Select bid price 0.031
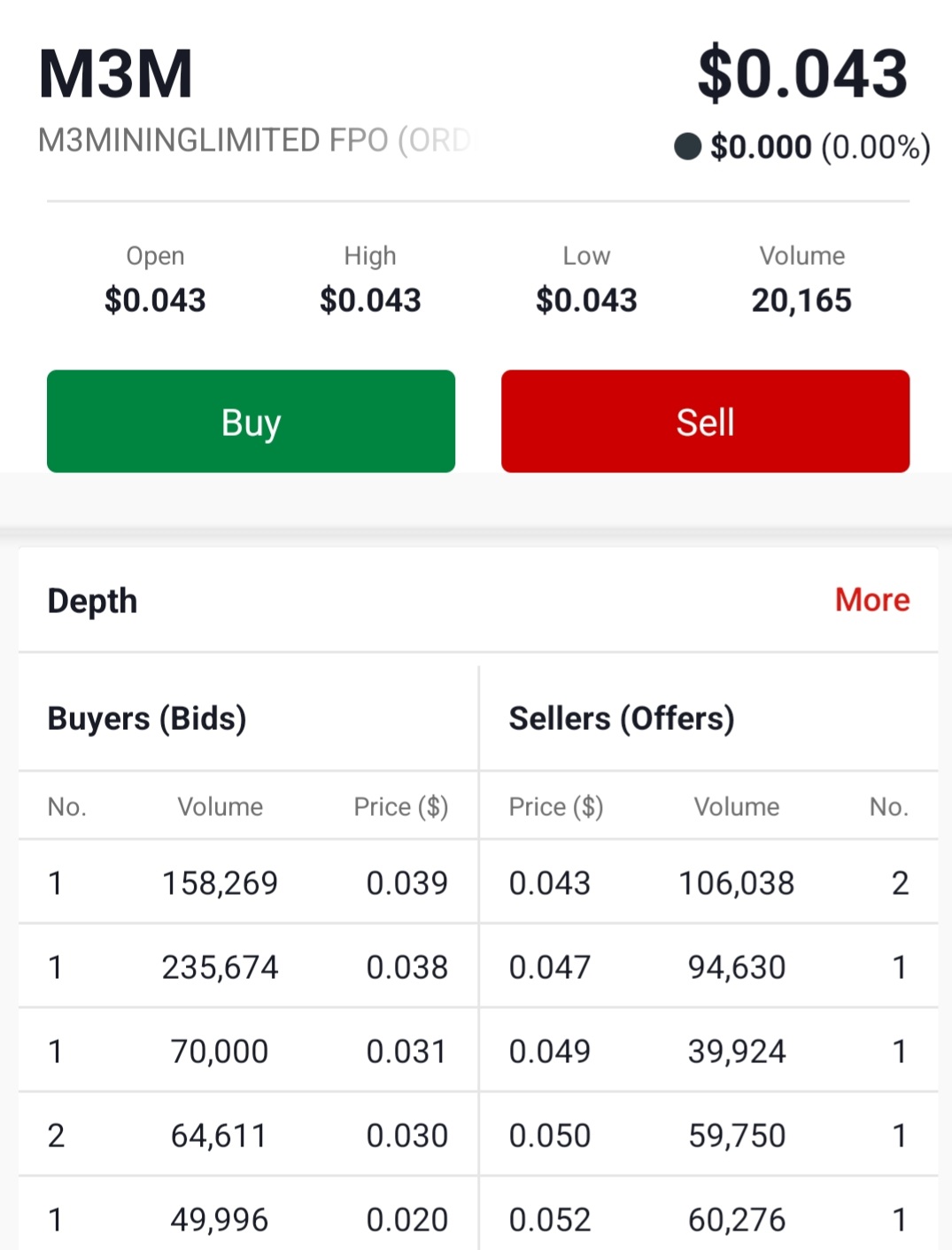The width and height of the screenshot is (952, 1250). click(x=407, y=1052)
